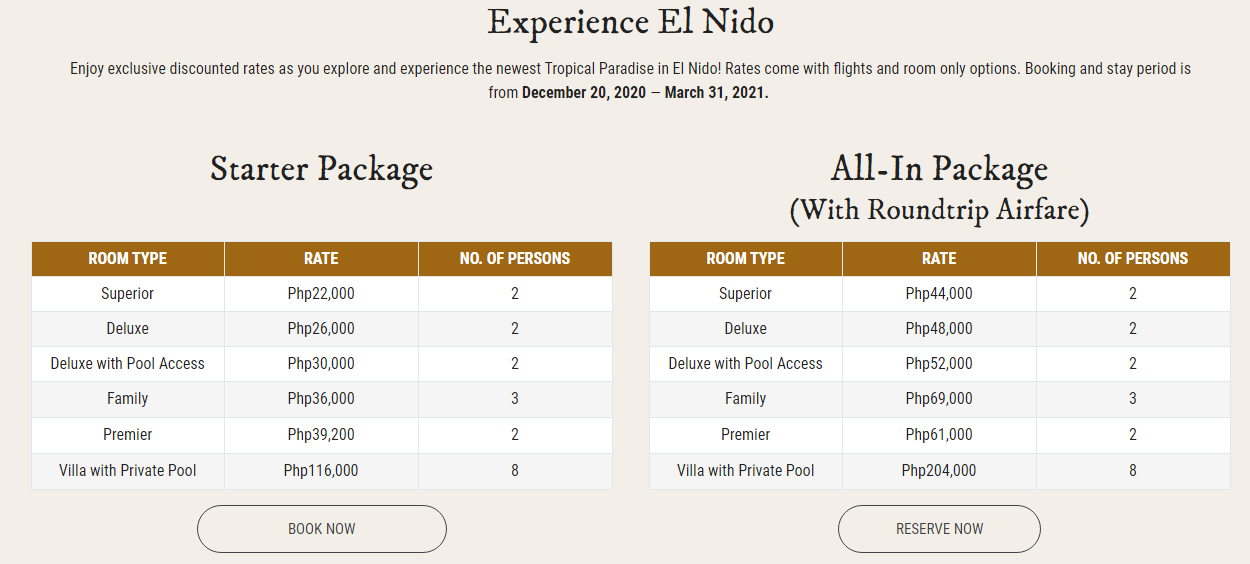Viewport: 1250px width, 564px height.
Task: Select Family room in All-In Package
Action: click(x=745, y=399)
